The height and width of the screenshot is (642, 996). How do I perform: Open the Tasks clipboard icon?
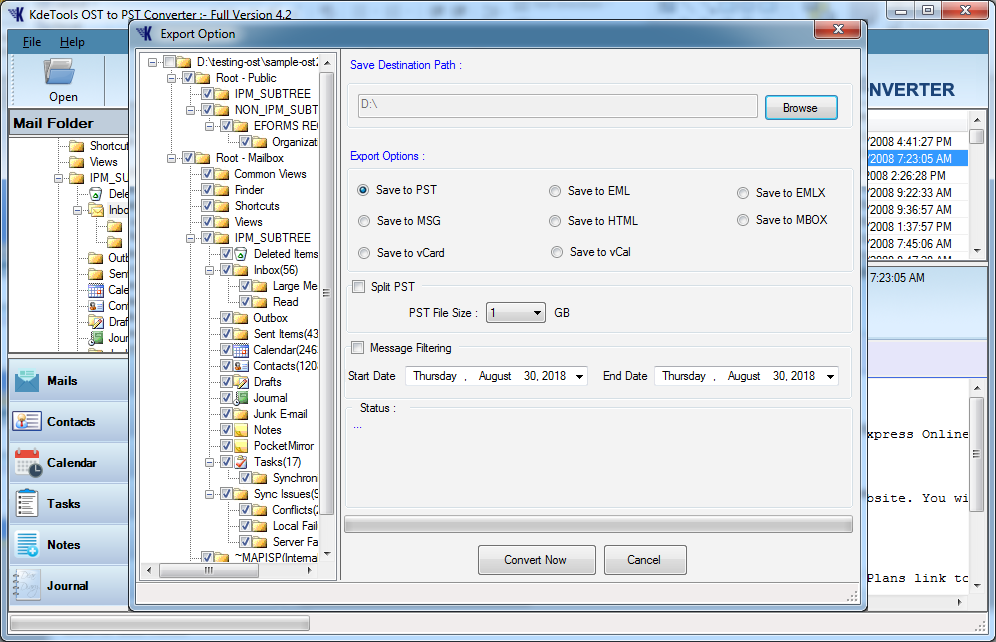click(27, 504)
